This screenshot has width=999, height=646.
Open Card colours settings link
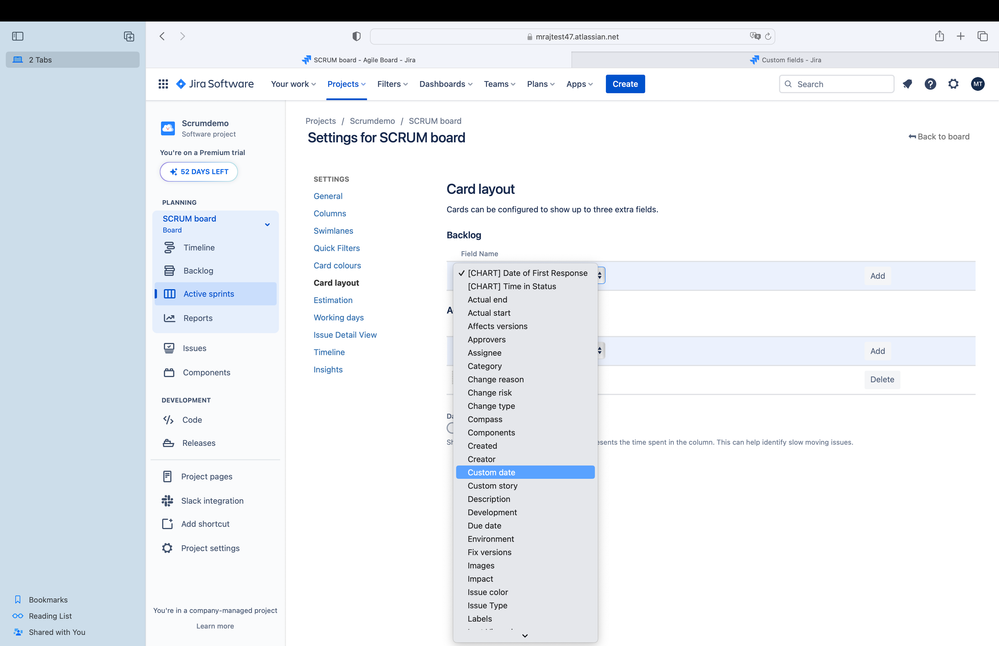337,265
